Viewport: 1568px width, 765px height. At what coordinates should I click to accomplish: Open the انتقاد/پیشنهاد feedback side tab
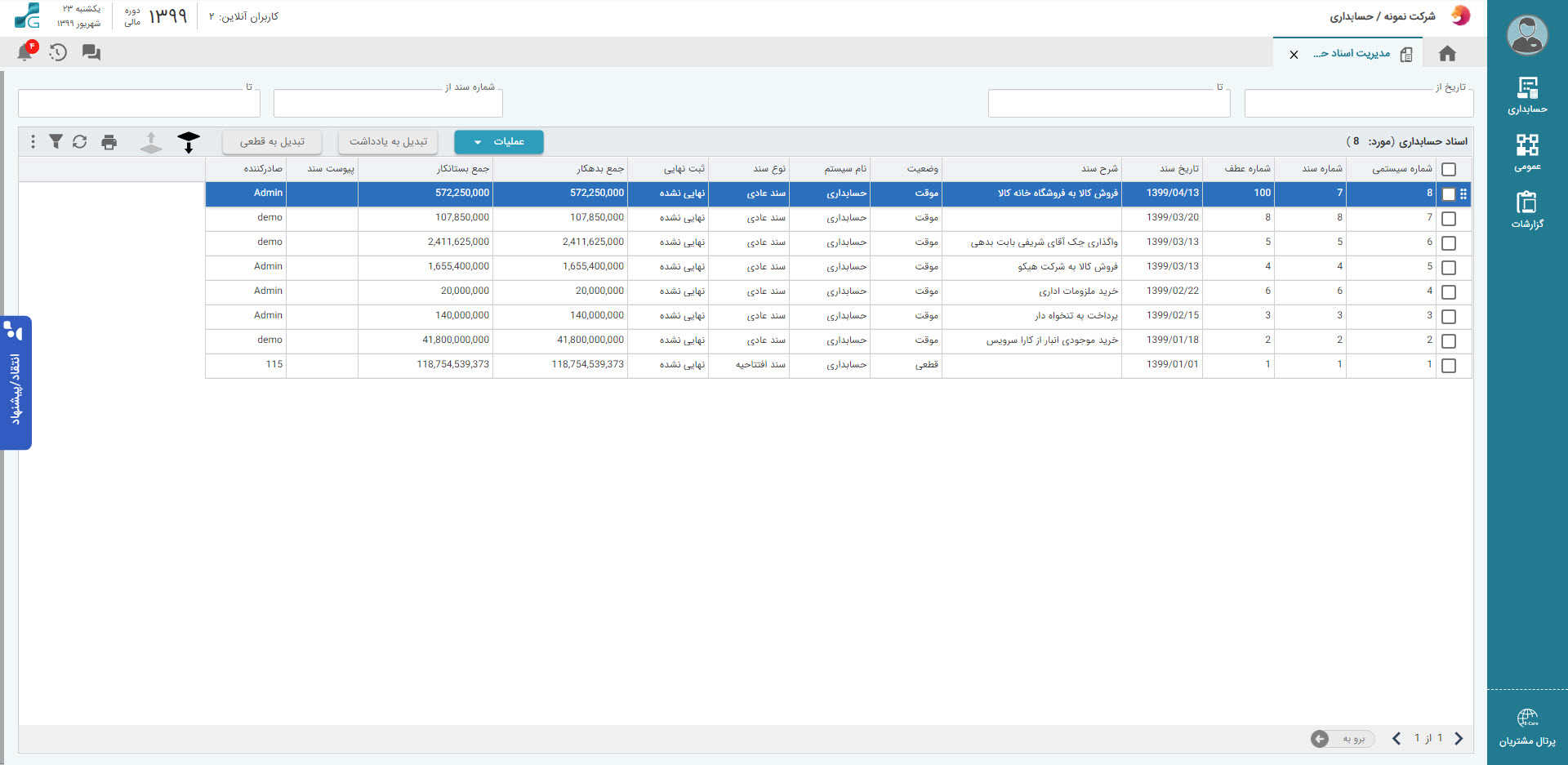pos(16,383)
